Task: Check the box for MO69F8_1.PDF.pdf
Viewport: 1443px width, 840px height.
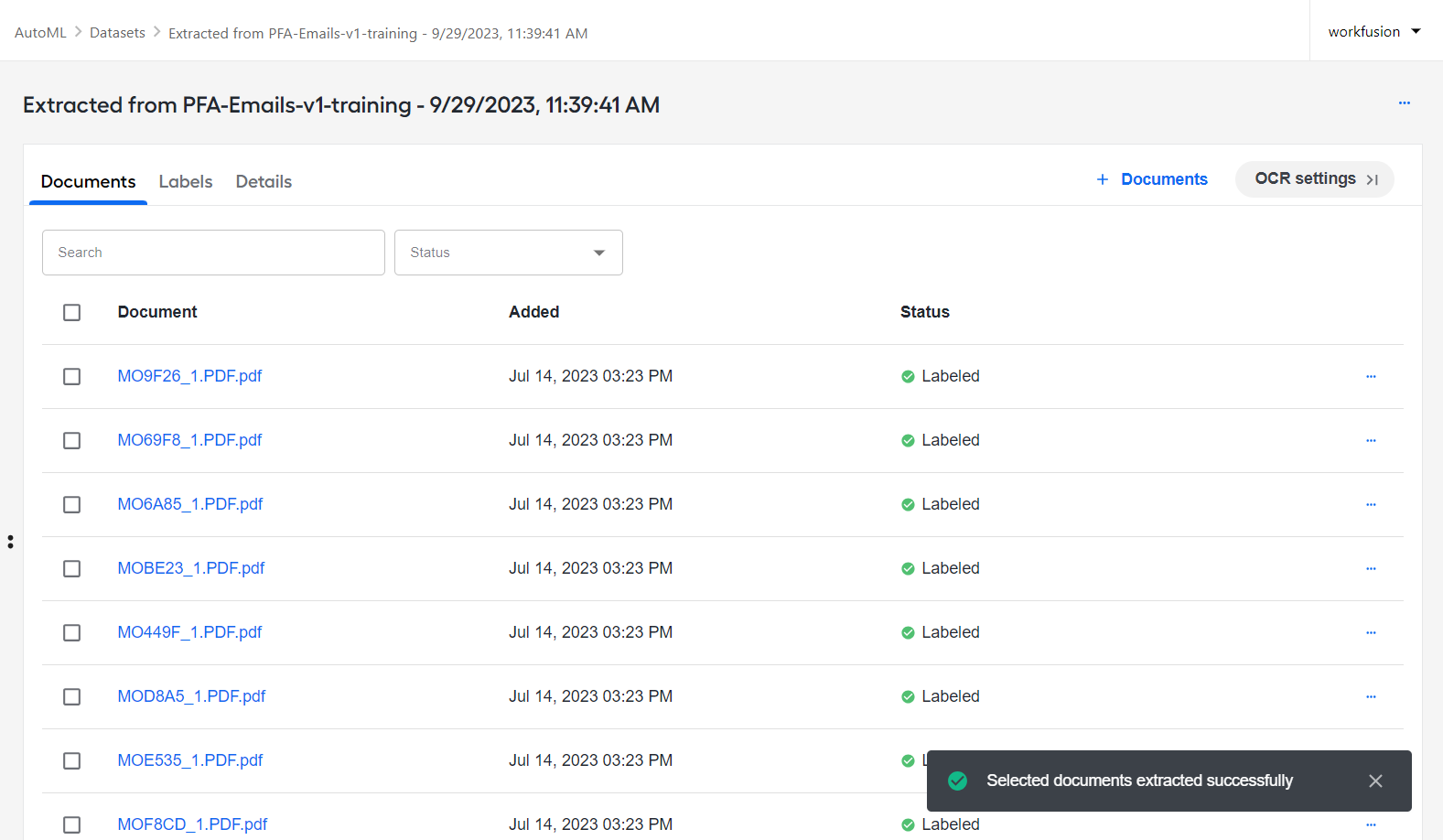Action: pos(71,440)
